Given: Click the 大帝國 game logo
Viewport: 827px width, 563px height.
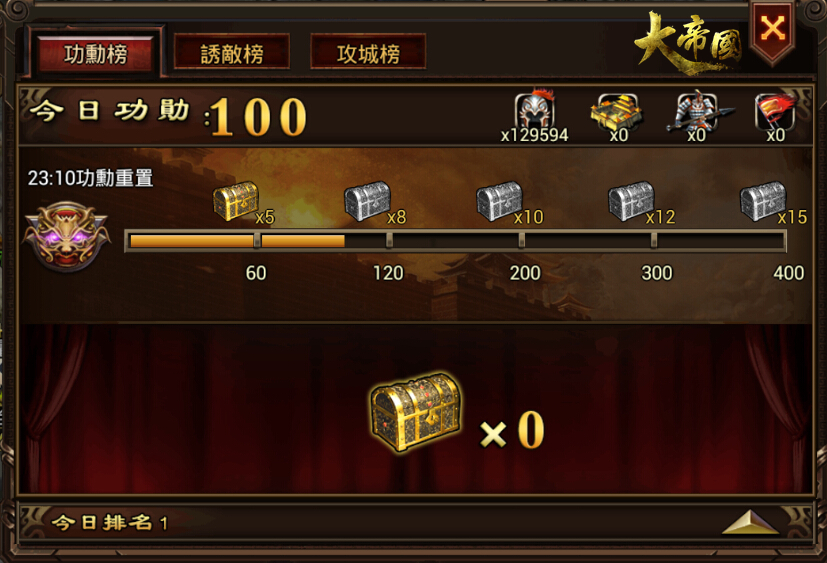Looking at the screenshot, I should point(689,43).
